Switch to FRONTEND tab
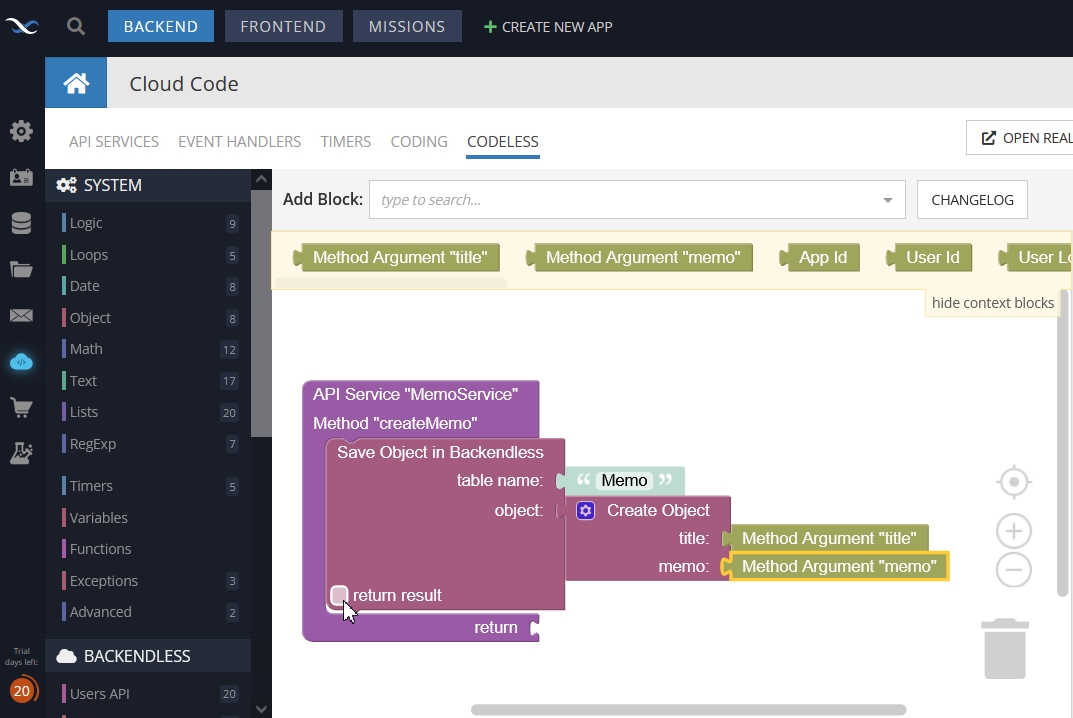This screenshot has height=718, width=1073. click(283, 26)
